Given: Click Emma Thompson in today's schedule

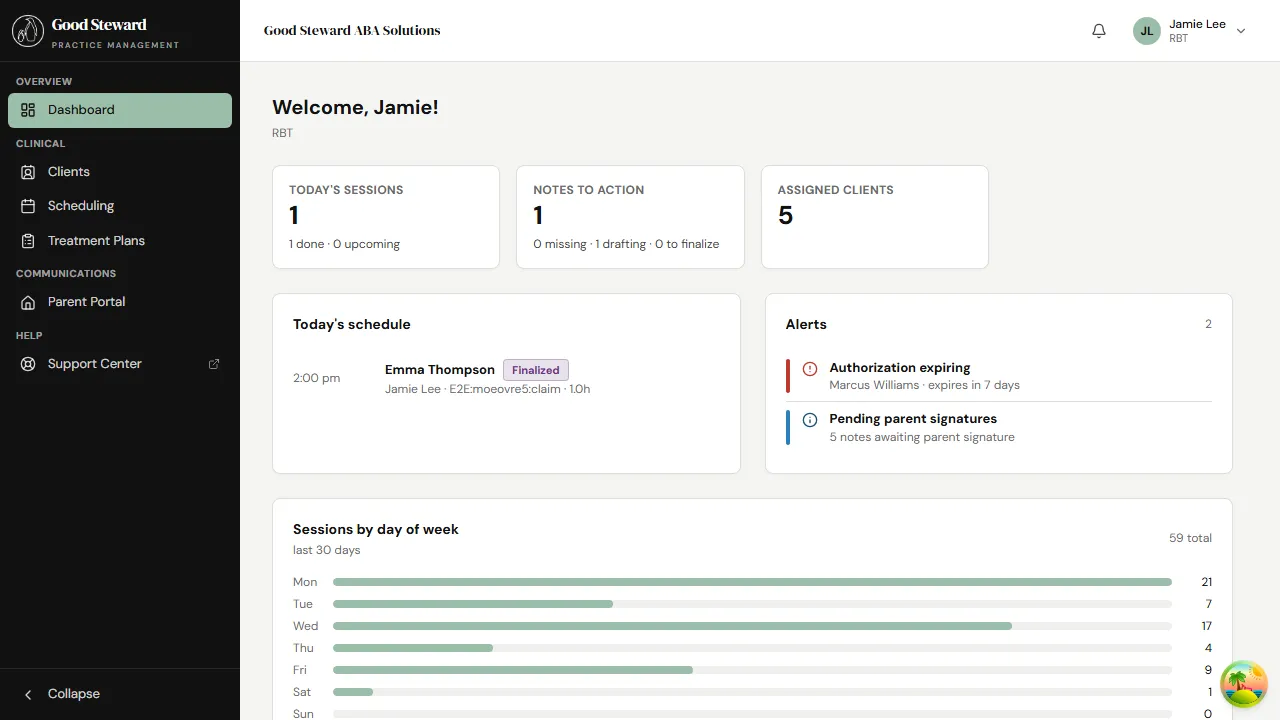Looking at the screenshot, I should click(x=439, y=369).
